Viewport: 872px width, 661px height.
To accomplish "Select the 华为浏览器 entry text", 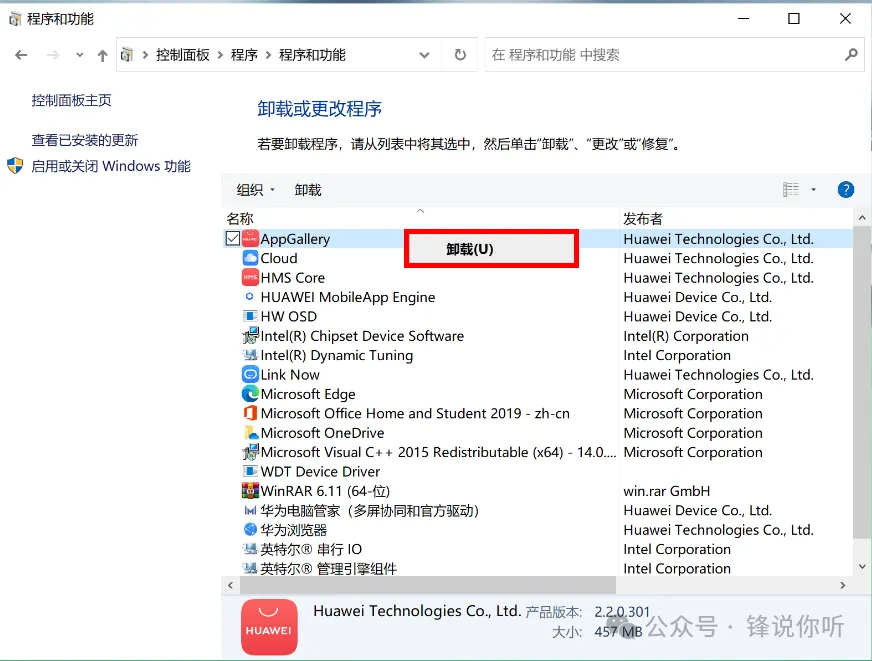I will pos(294,530).
